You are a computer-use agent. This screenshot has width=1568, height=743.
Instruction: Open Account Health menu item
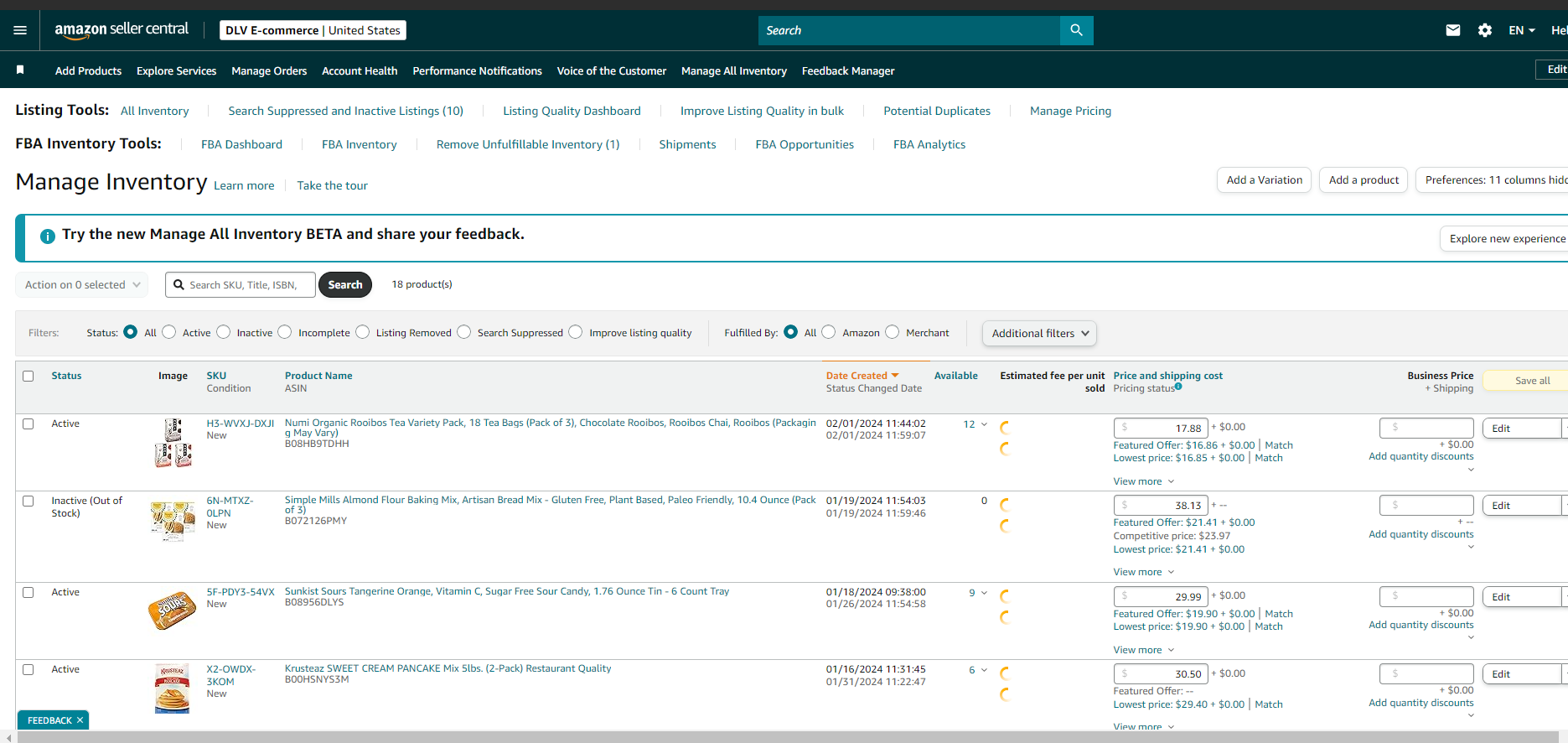pos(360,71)
